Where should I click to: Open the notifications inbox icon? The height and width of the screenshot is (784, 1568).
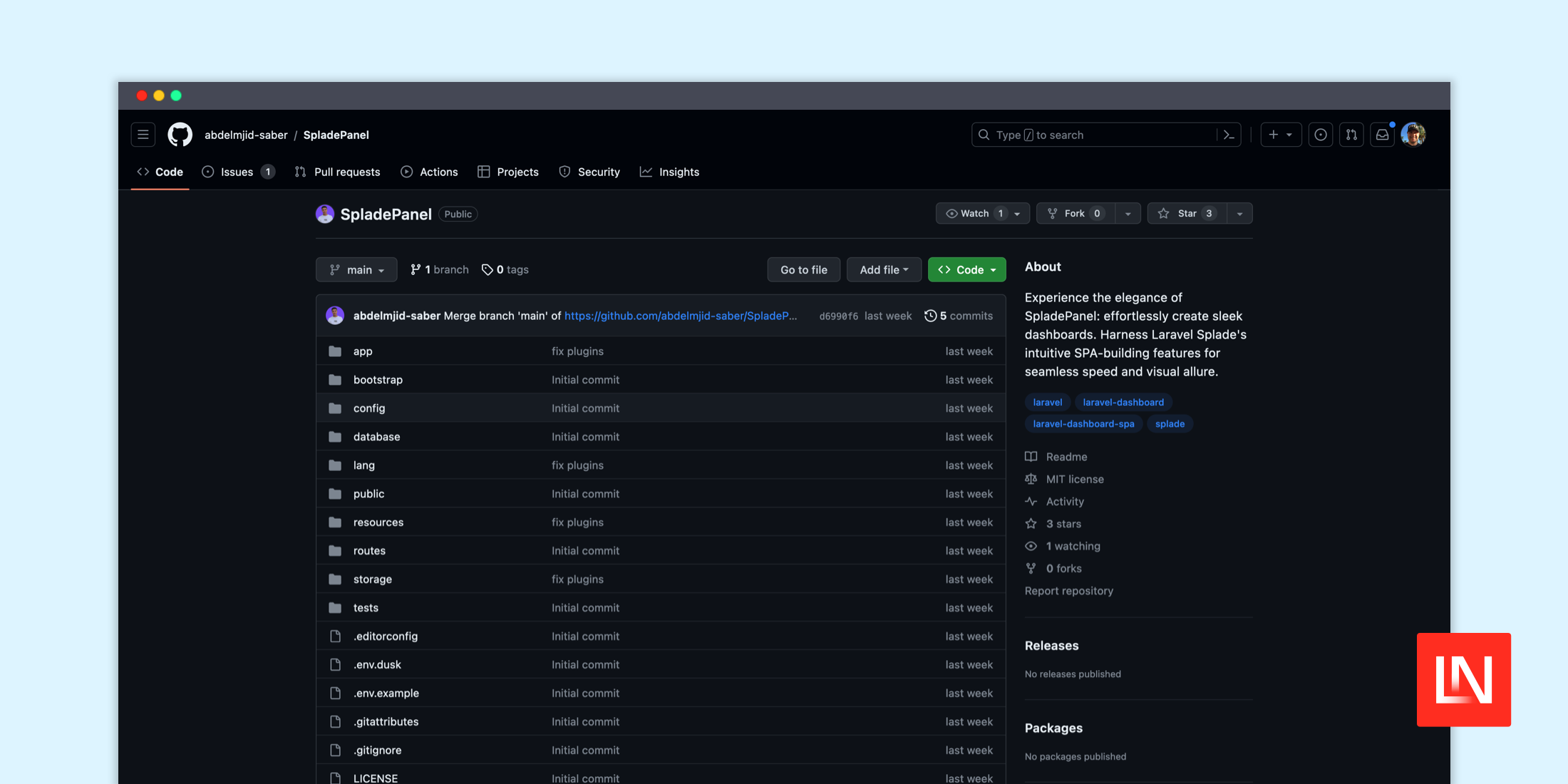(x=1382, y=135)
